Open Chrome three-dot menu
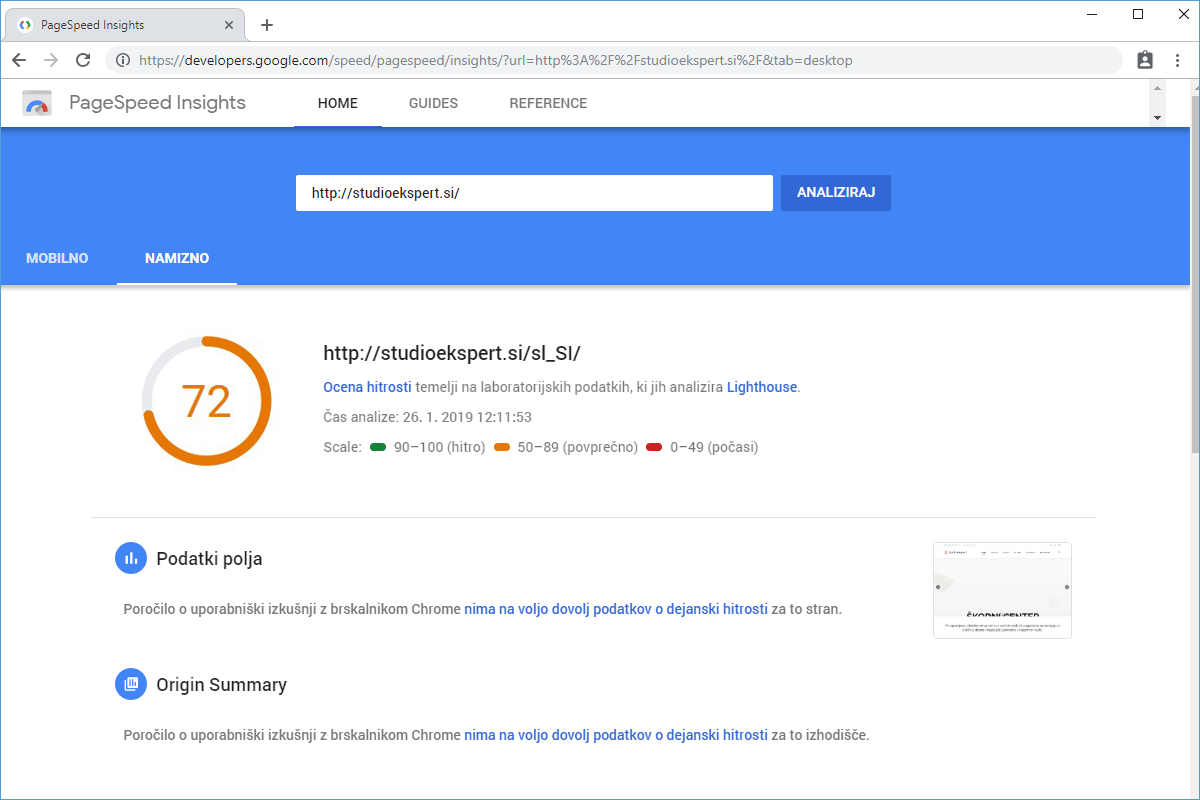The image size is (1200, 800). click(1177, 60)
